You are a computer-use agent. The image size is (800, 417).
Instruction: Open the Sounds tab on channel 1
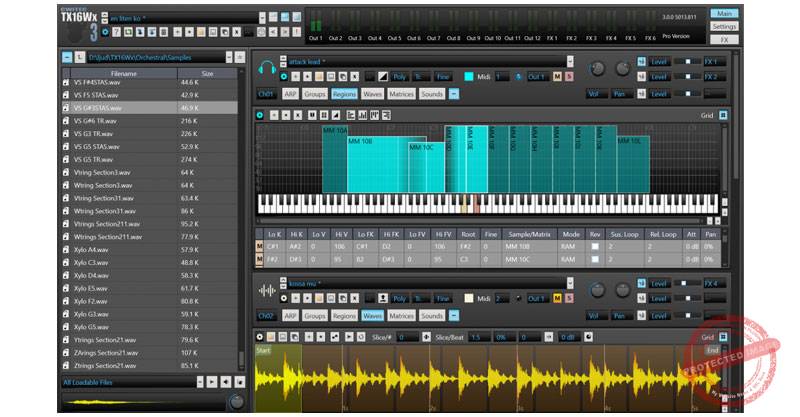point(432,94)
